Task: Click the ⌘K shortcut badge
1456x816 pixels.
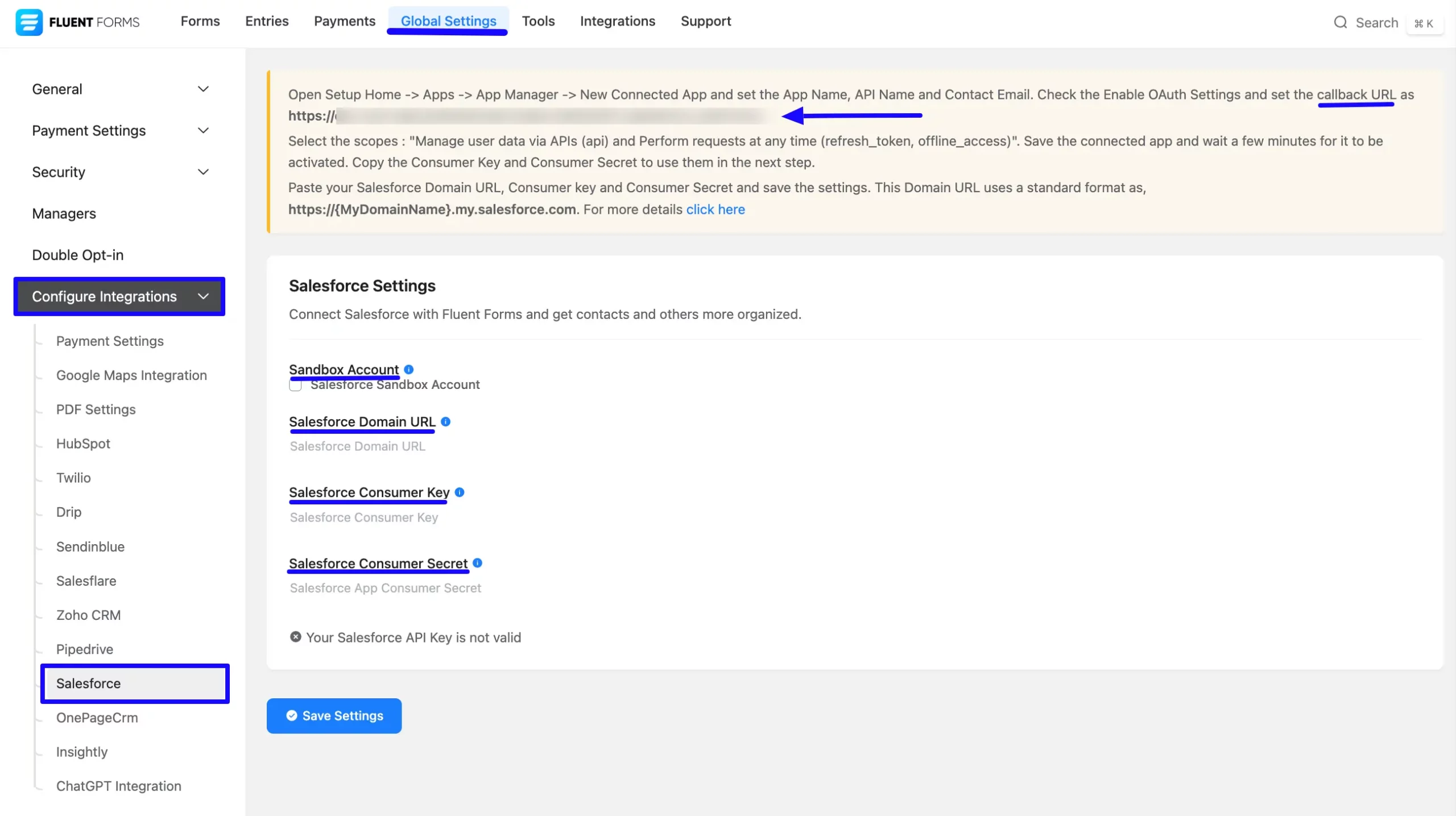Action: (1424, 23)
